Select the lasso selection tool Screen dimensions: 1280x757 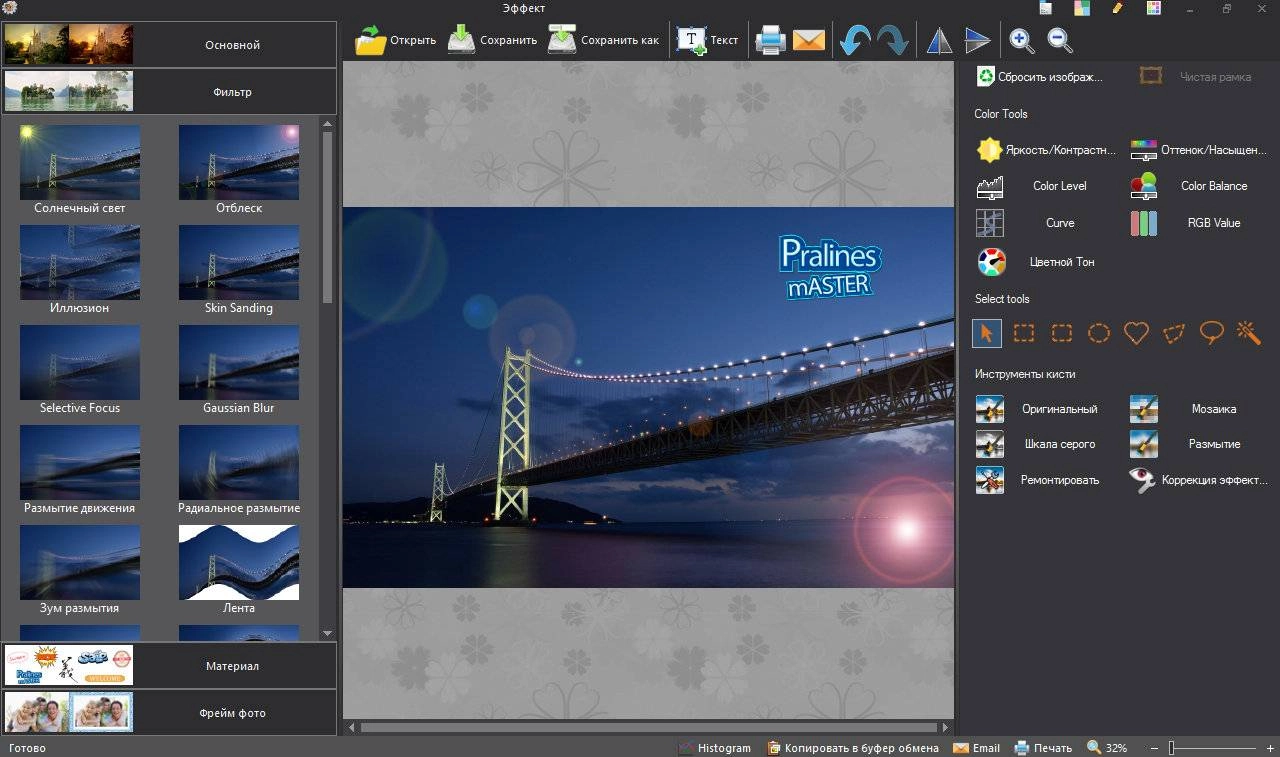tap(1212, 333)
